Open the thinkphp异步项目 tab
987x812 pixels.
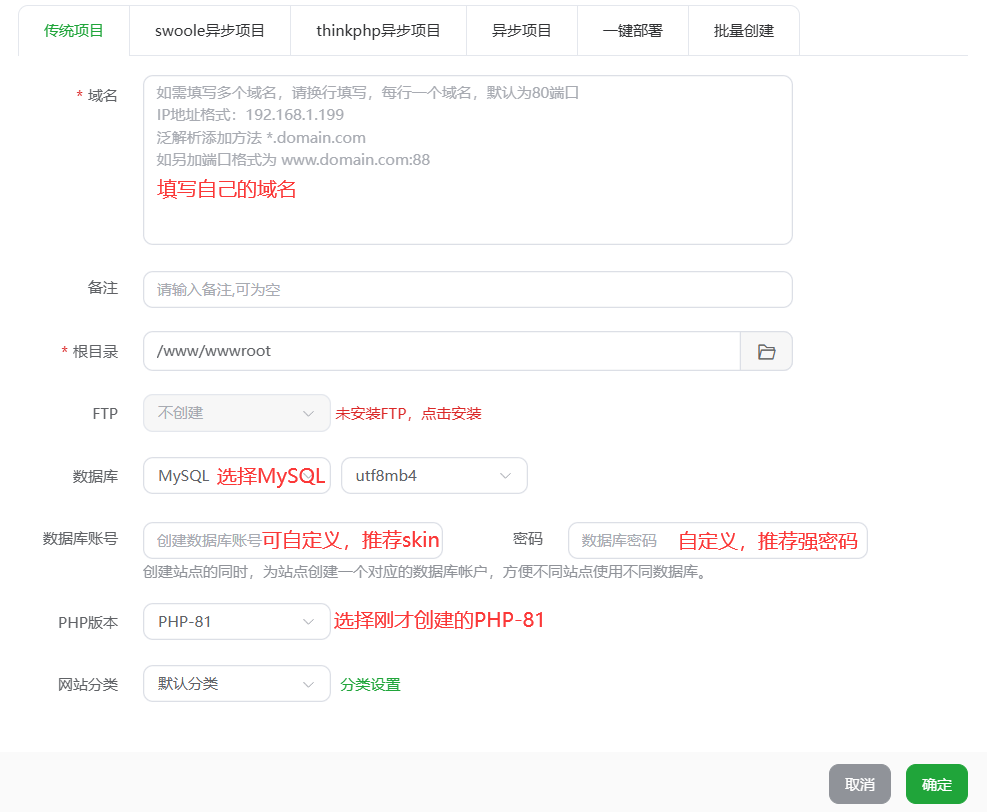[378, 30]
